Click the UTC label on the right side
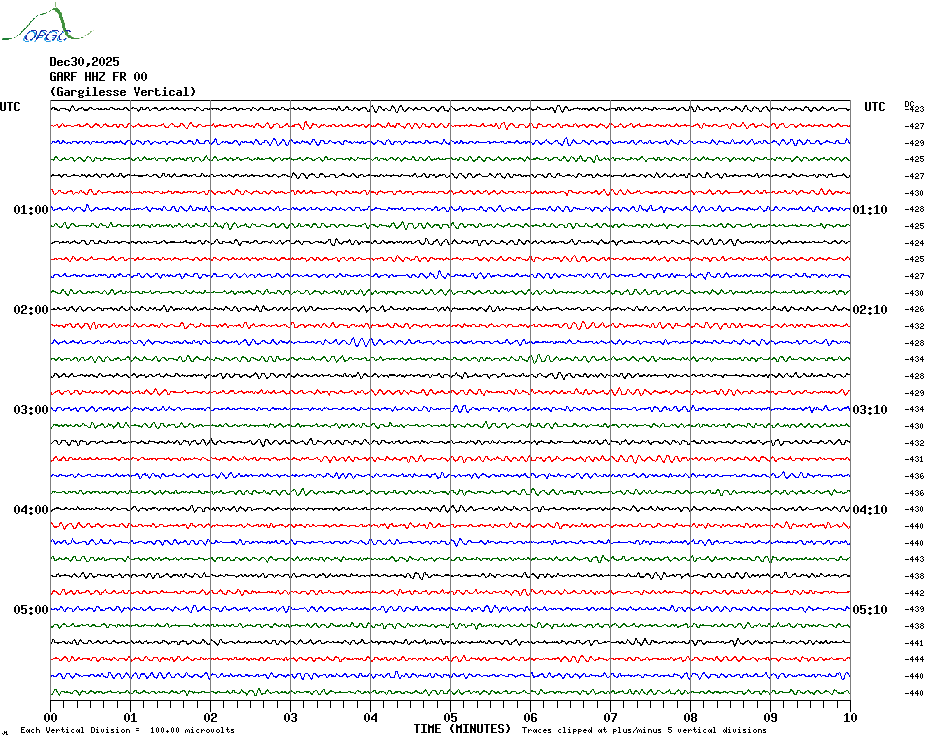 click(874, 107)
